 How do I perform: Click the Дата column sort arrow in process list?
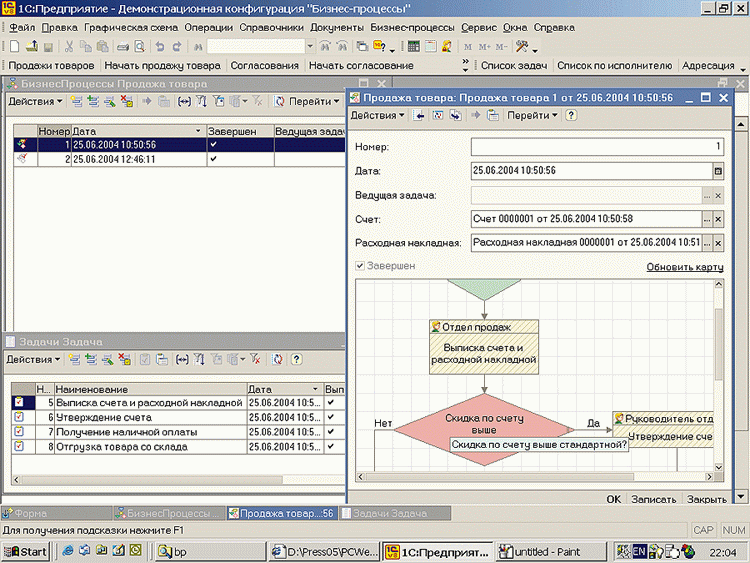tap(199, 131)
